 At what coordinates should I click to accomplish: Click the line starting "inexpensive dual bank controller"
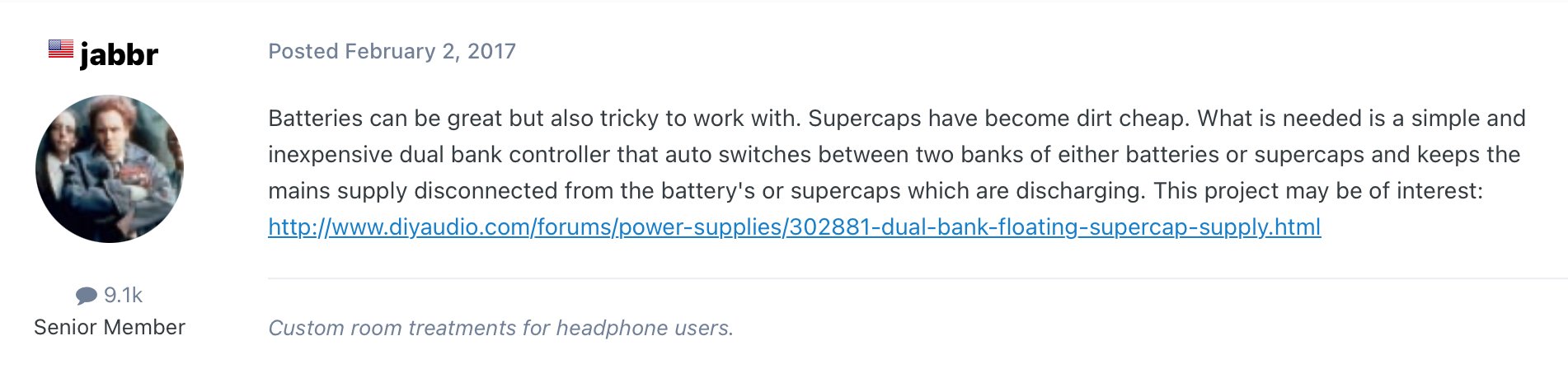pyautogui.click(x=894, y=154)
